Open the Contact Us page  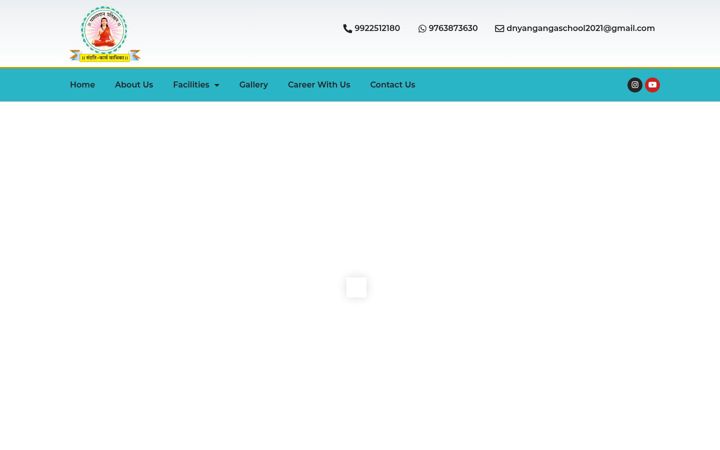click(x=393, y=85)
